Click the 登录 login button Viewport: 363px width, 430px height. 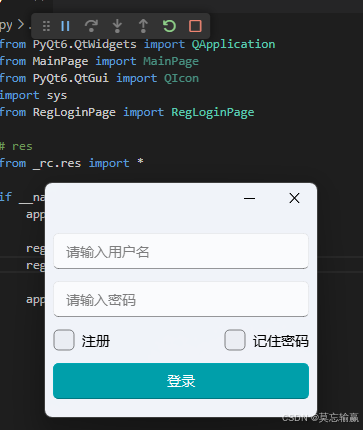181,381
